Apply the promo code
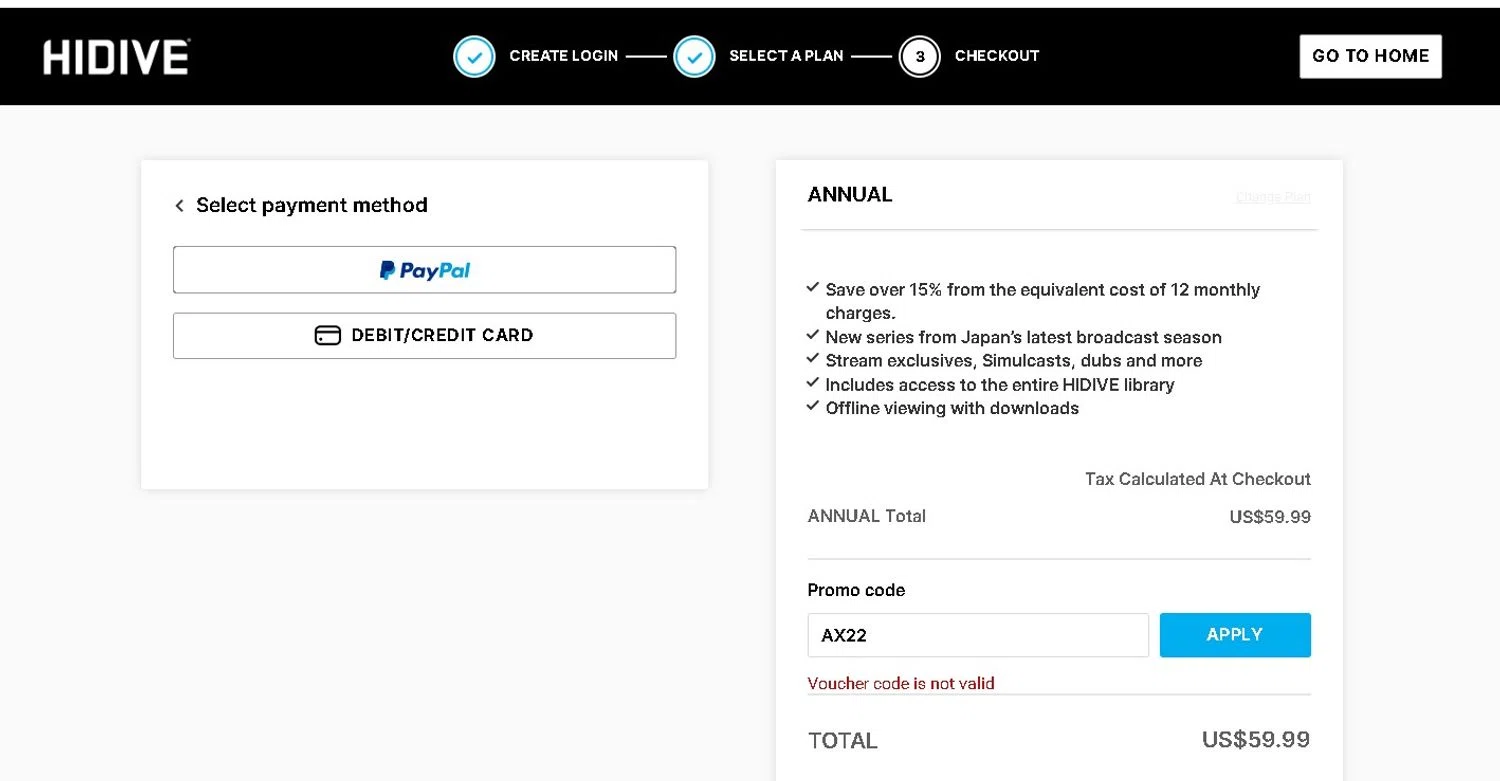 point(1234,635)
